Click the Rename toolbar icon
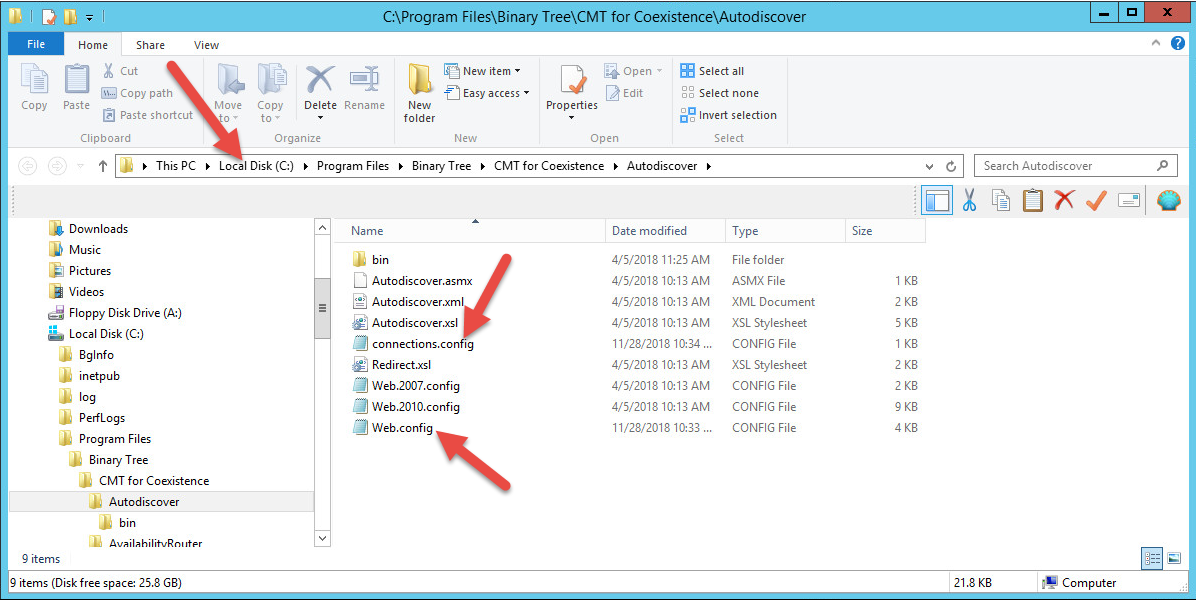 pos(1129,201)
